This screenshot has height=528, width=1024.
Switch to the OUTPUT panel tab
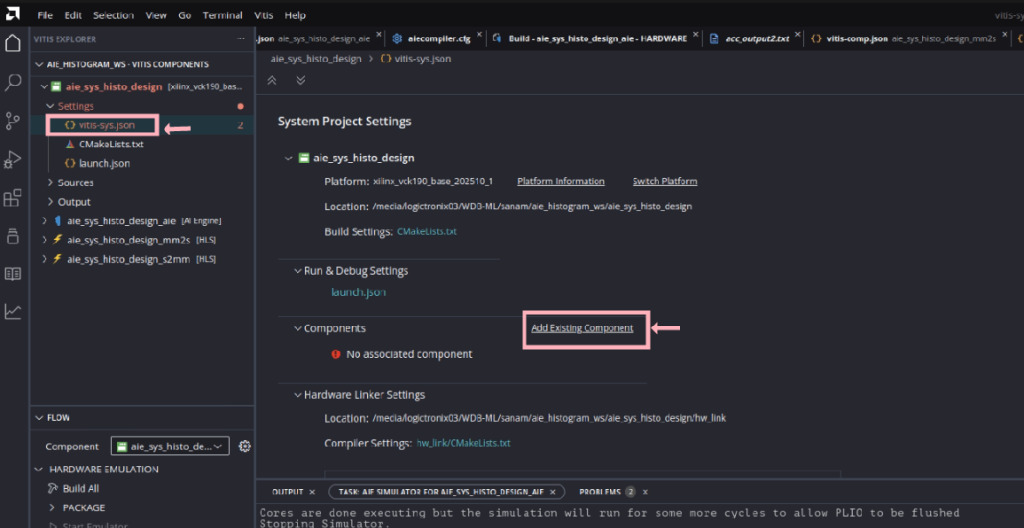point(287,491)
